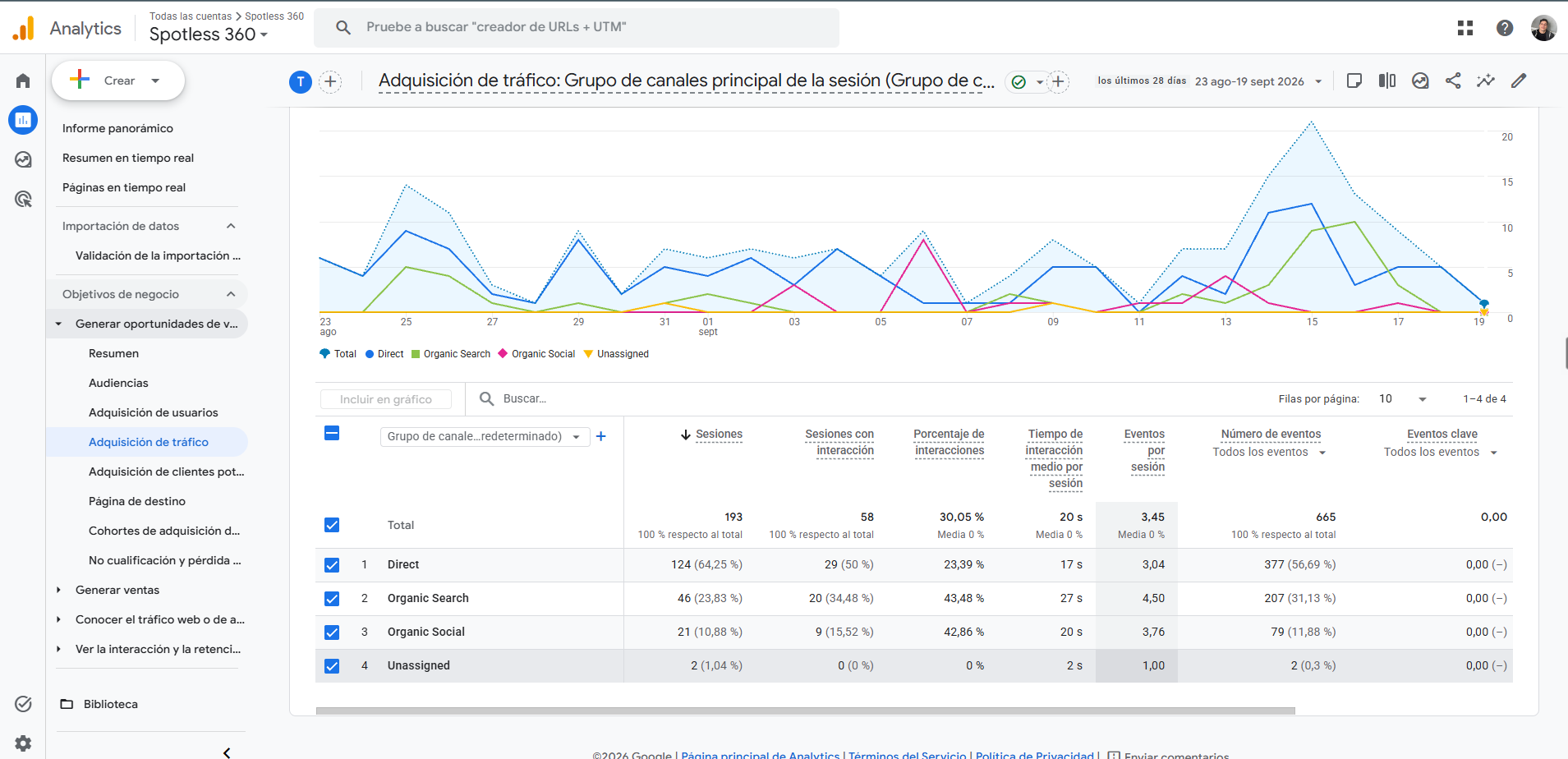Edit the report with pencil icon
Viewport: 1568px width, 759px height.
[1519, 80]
